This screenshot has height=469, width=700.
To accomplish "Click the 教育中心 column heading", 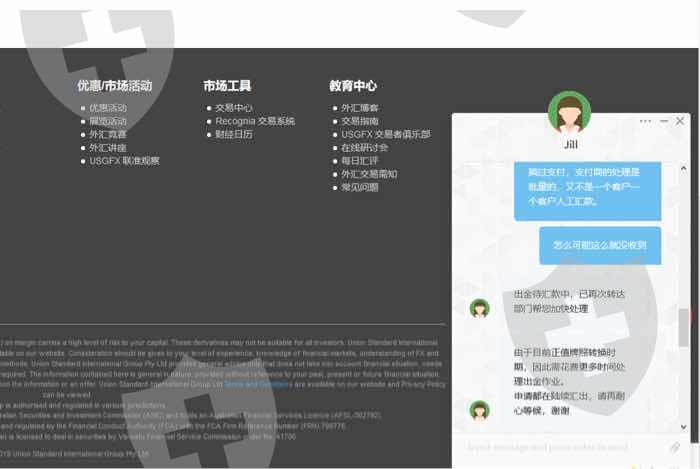I will click(x=353, y=86).
